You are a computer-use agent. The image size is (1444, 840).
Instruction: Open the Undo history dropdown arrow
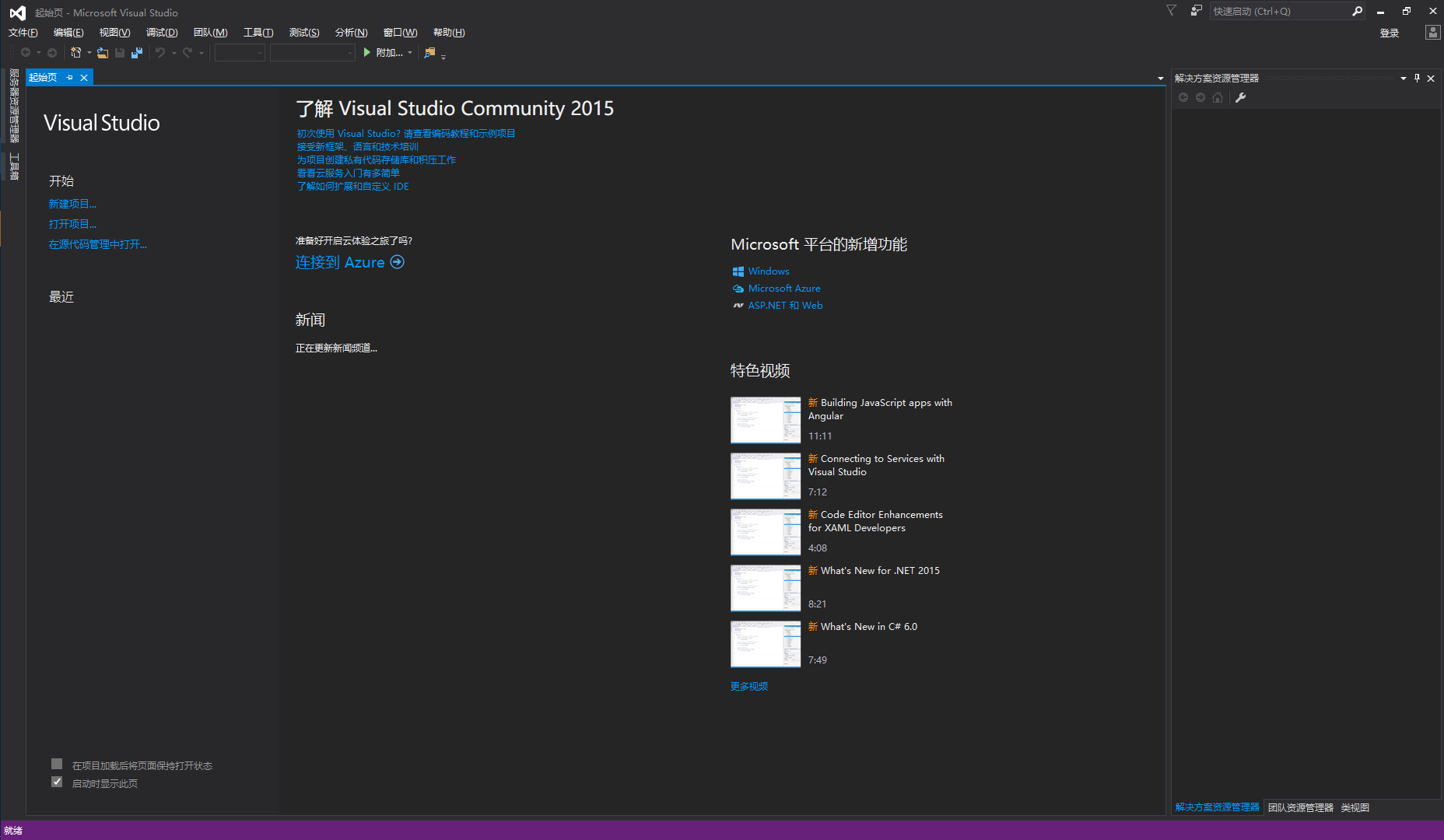pyautogui.click(x=174, y=53)
